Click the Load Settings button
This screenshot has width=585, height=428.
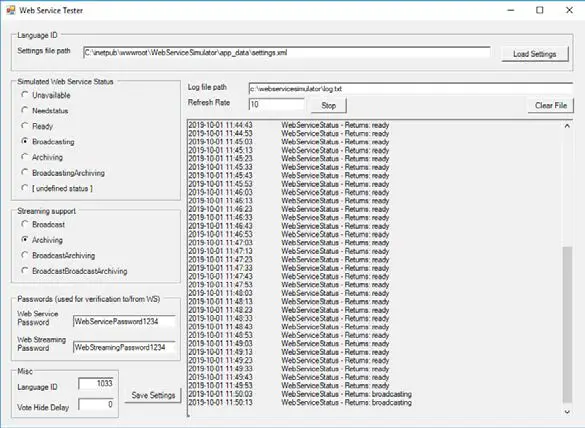click(535, 54)
